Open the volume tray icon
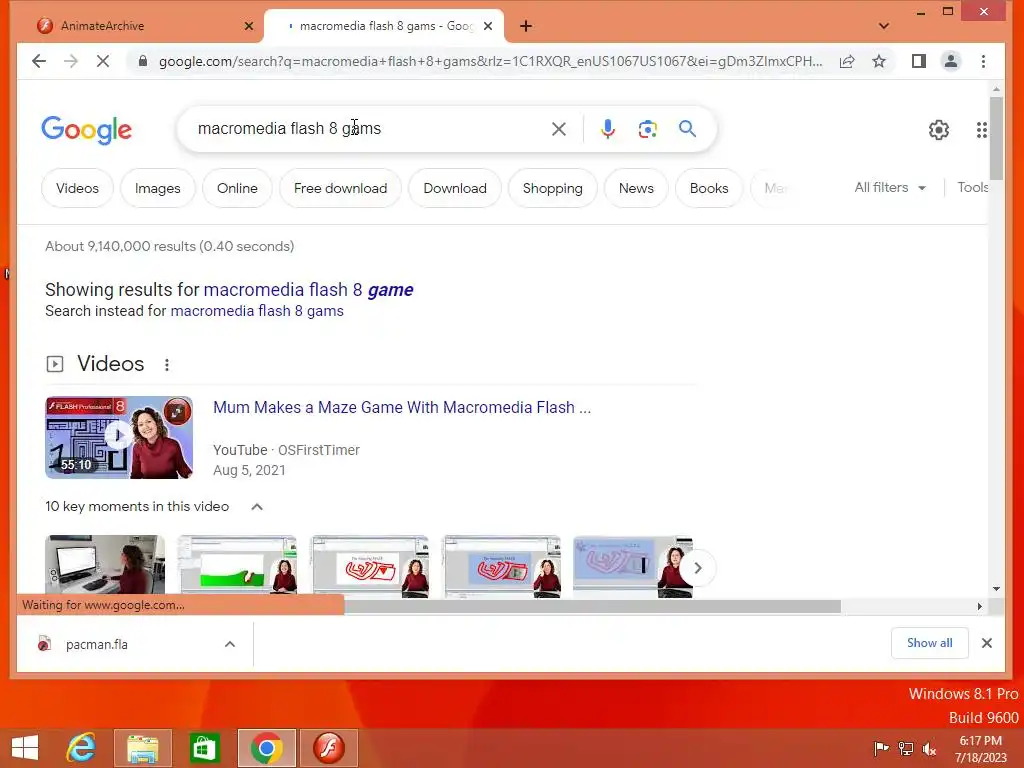Screen dimensions: 1024x768 click(x=929, y=748)
